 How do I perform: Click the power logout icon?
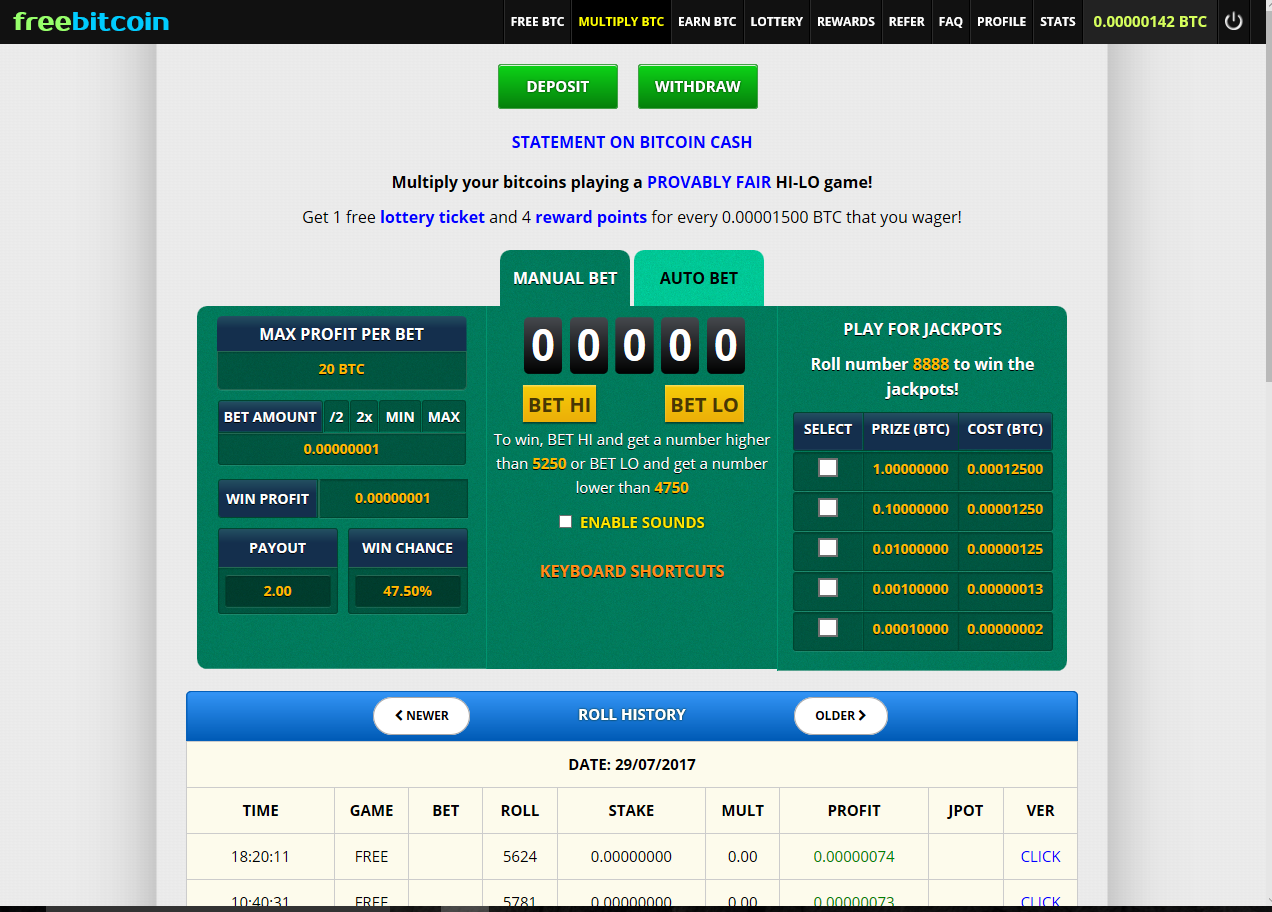(x=1233, y=21)
